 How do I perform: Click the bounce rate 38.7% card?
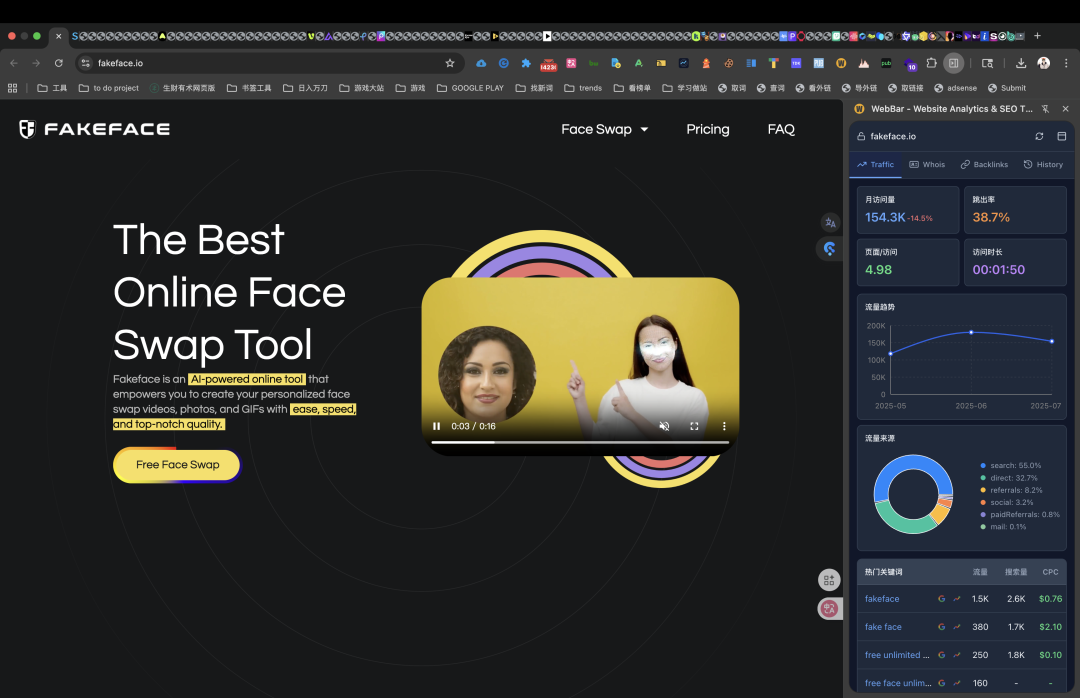[1015, 210]
